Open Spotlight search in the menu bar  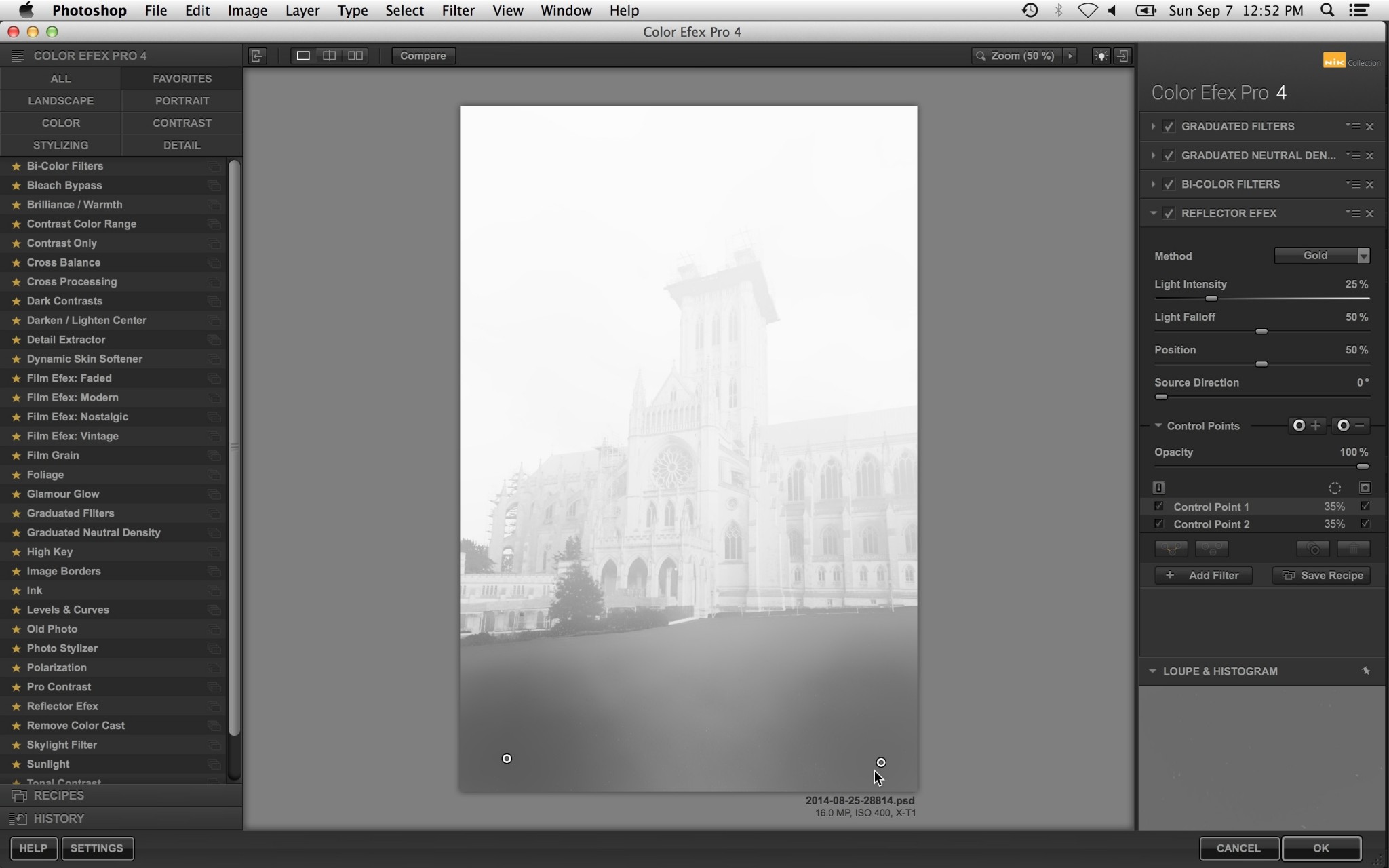pyautogui.click(x=1327, y=10)
